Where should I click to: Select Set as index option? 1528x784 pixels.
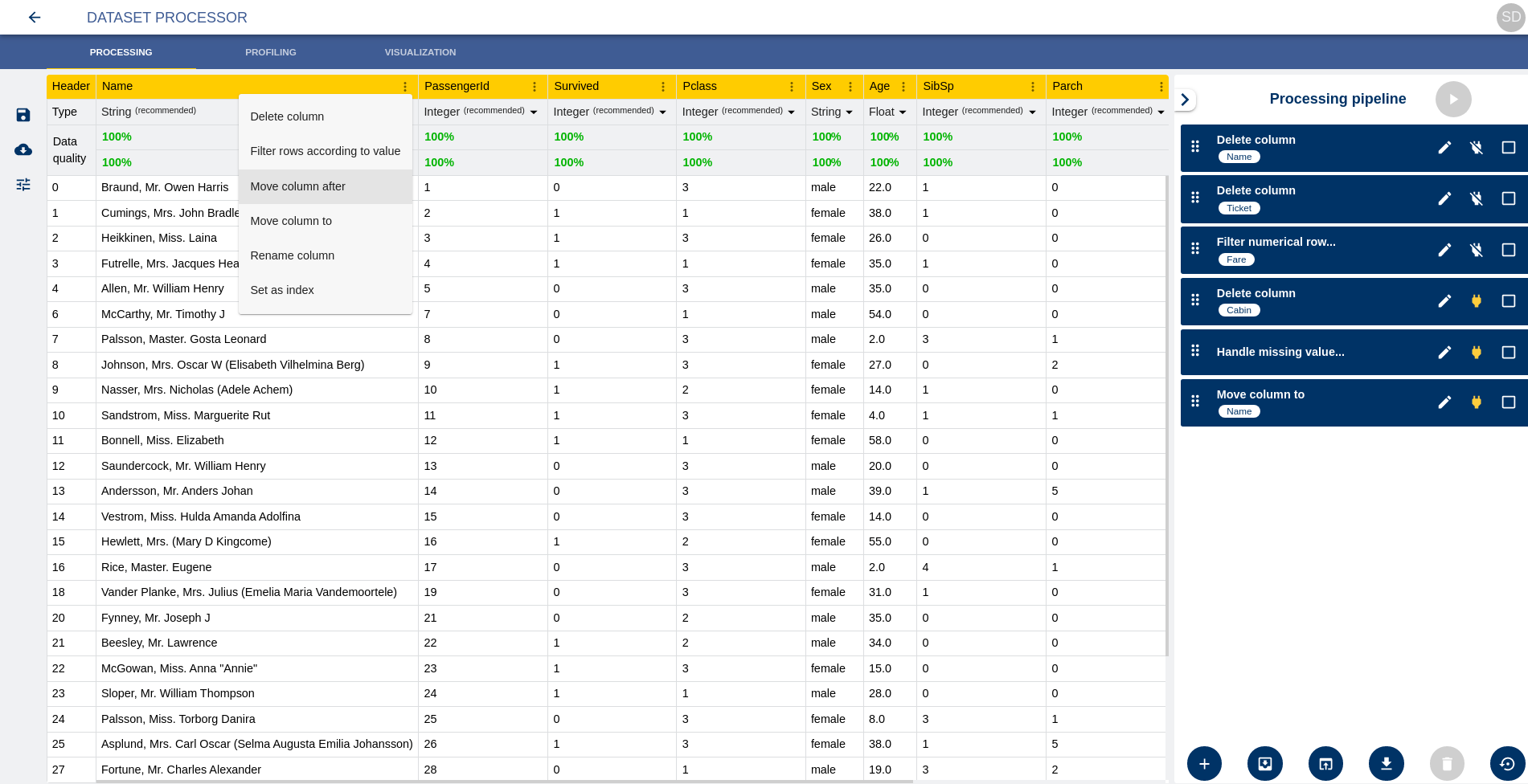tap(282, 290)
